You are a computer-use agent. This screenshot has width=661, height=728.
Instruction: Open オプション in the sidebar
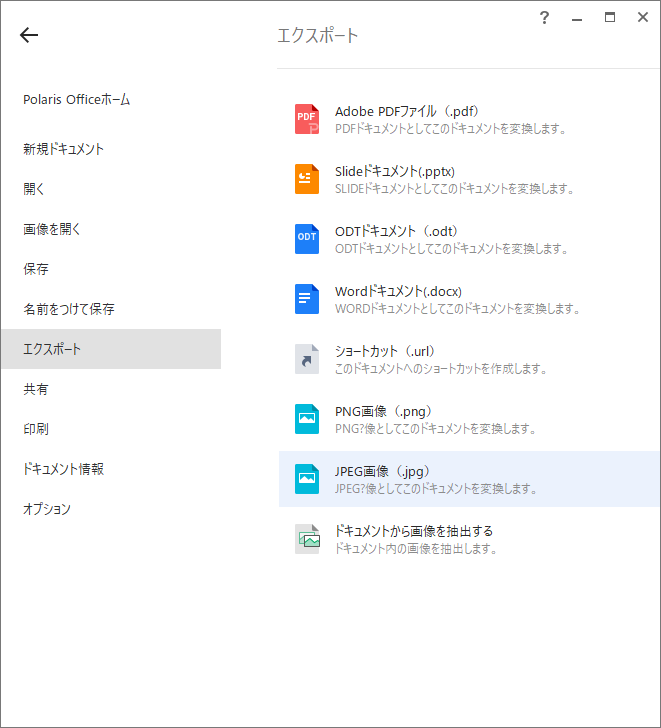(47, 509)
